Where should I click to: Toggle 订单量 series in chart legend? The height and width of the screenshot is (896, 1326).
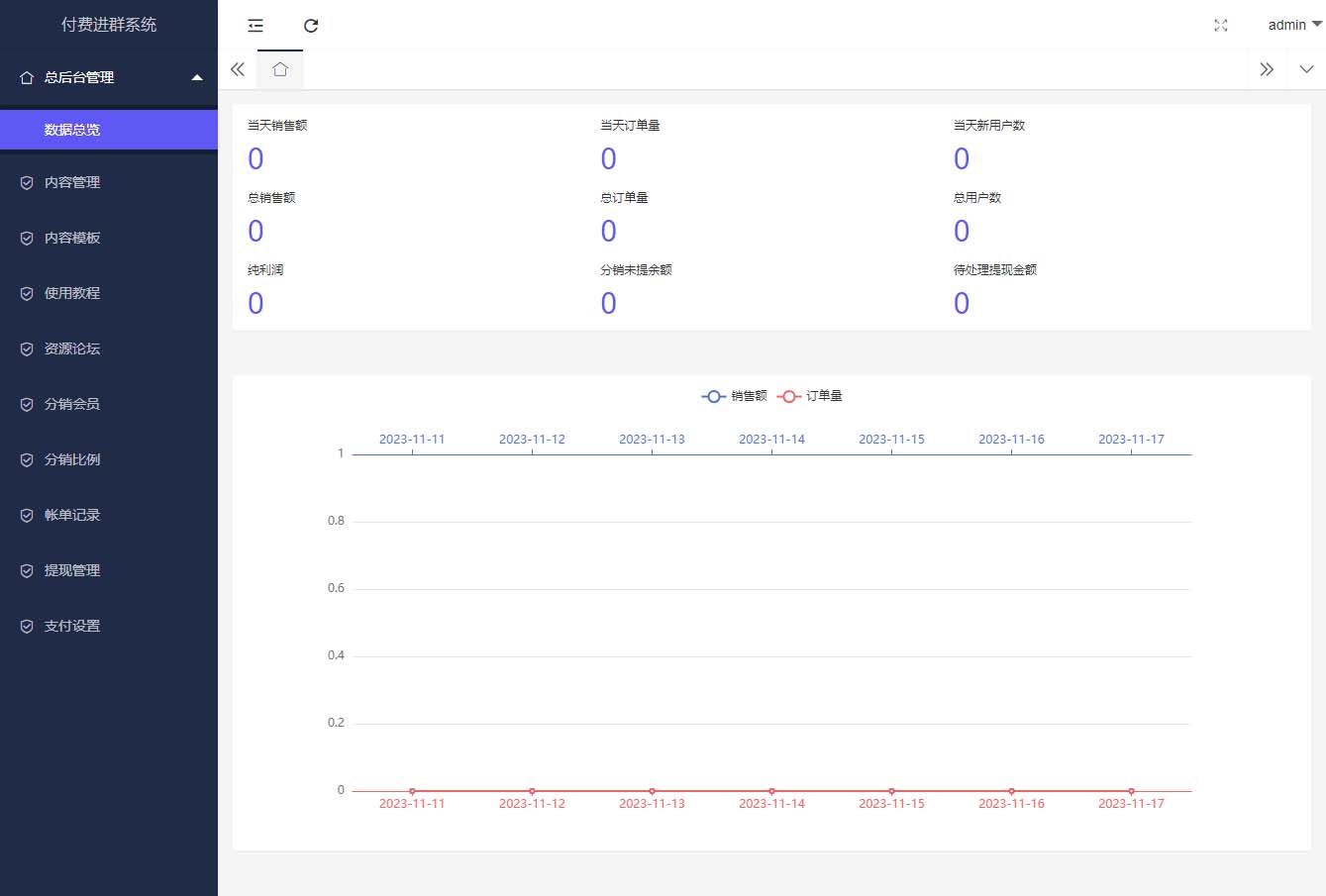[x=810, y=396]
